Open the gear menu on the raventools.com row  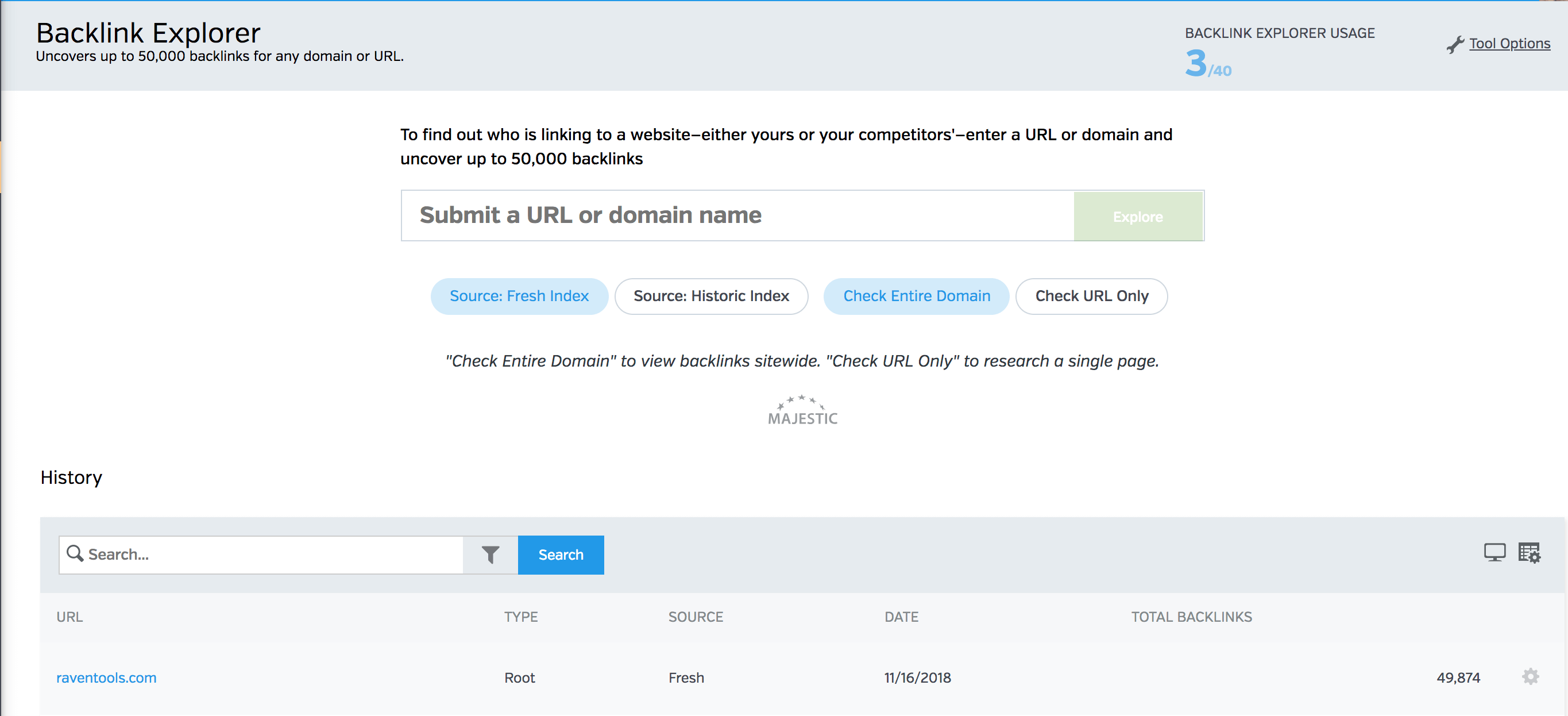click(1530, 677)
